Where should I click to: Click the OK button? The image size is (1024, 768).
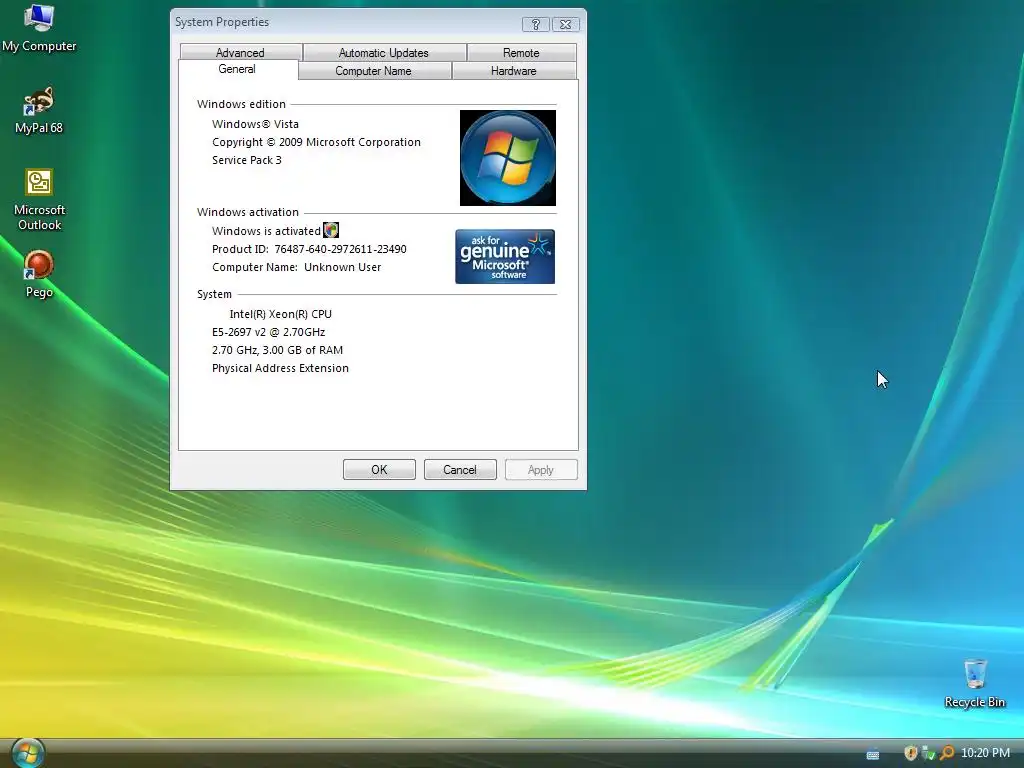(379, 470)
